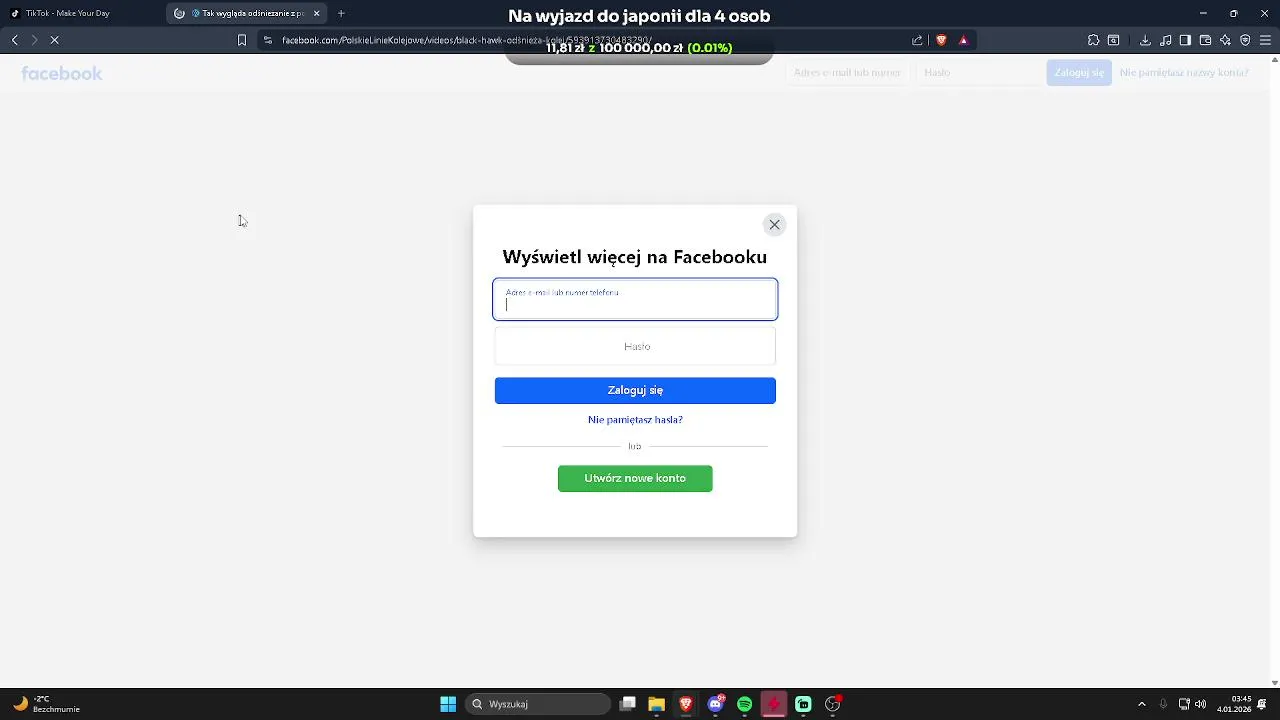Screen dimensions: 1280x720
Task: Click the Wyszukaj taskbar search box
Action: click(x=538, y=704)
